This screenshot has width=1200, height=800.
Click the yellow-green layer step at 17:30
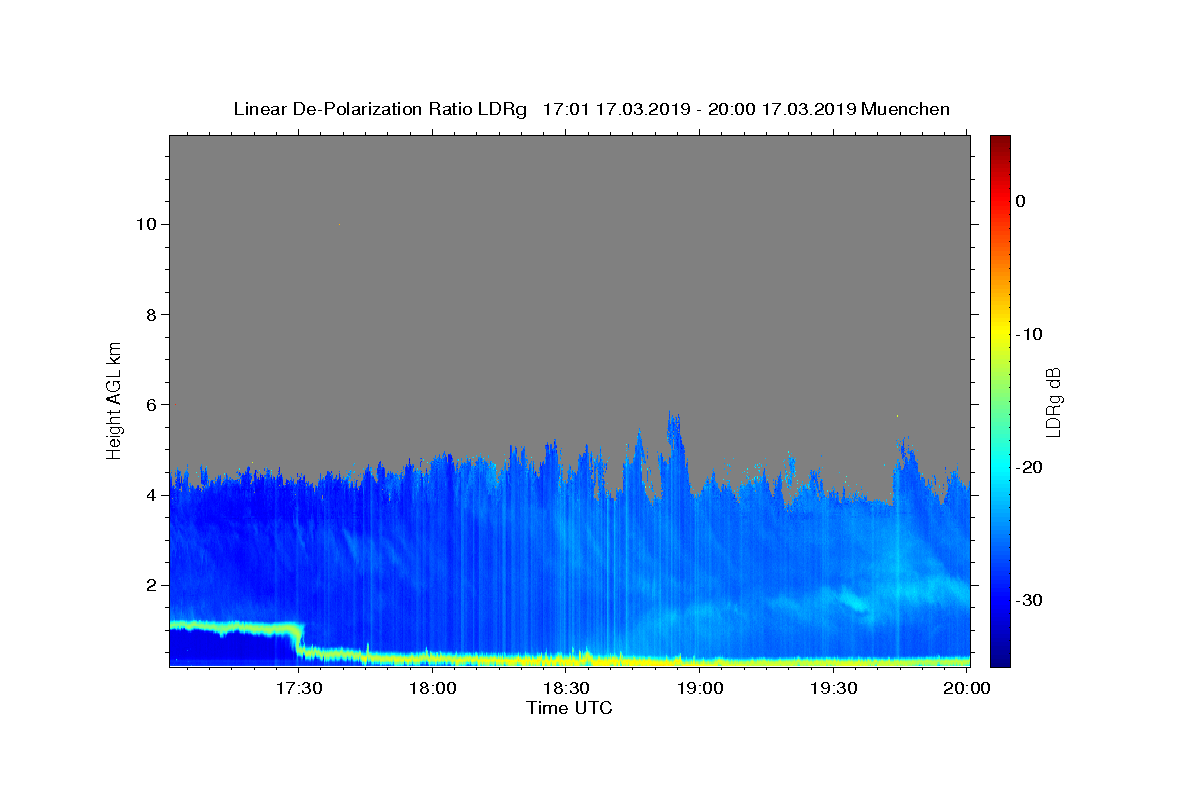[x=299, y=640]
